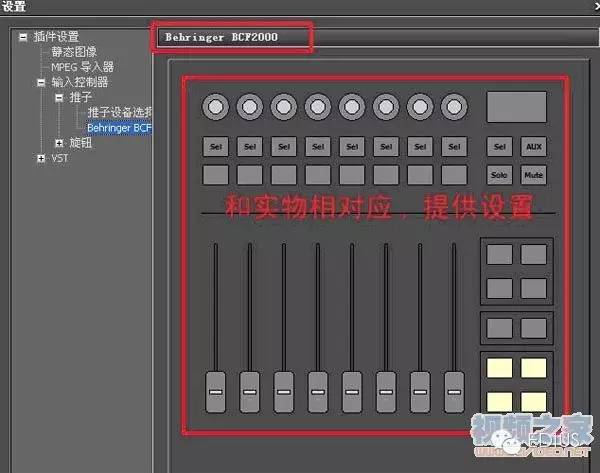Click the fourth rotary knob from left
The height and width of the screenshot is (473, 600).
[x=318, y=107]
